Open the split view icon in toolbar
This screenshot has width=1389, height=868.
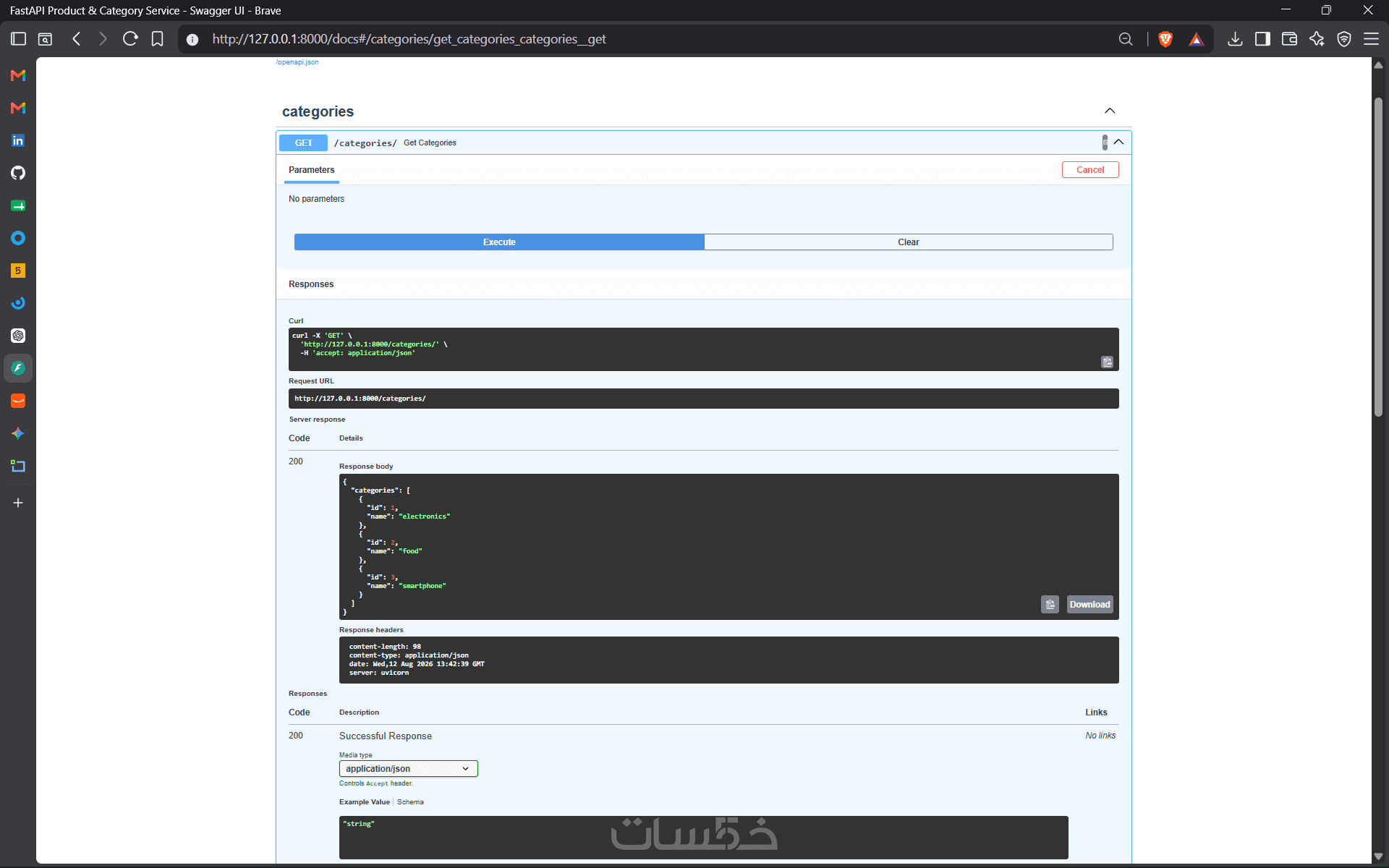[x=1262, y=39]
